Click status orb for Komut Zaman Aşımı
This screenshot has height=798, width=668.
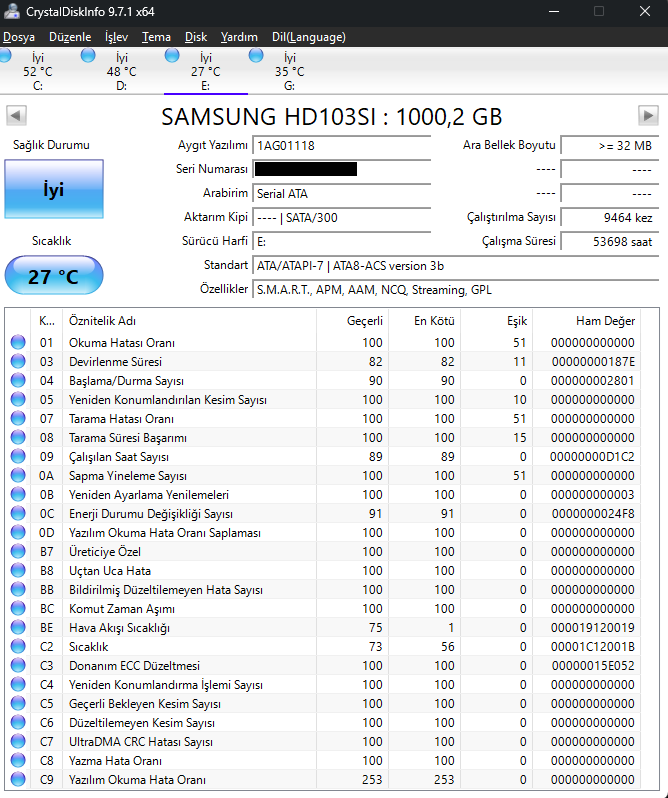18,608
